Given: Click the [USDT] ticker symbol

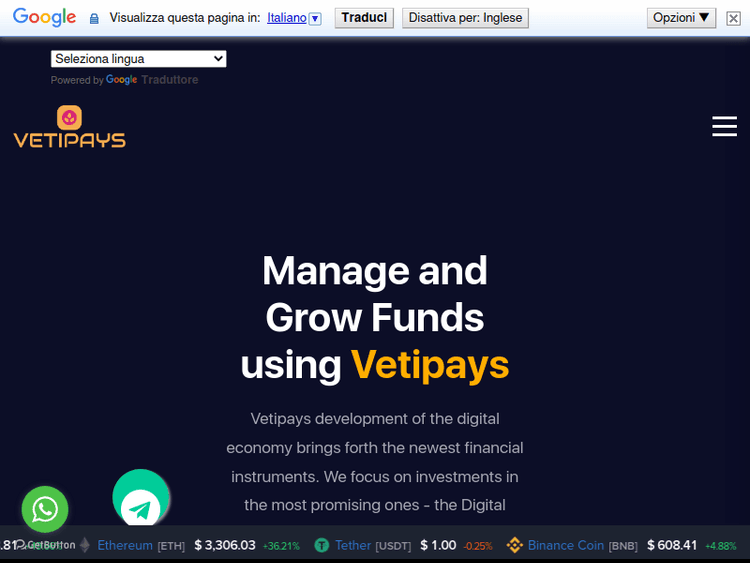Looking at the screenshot, I should tap(393, 546).
